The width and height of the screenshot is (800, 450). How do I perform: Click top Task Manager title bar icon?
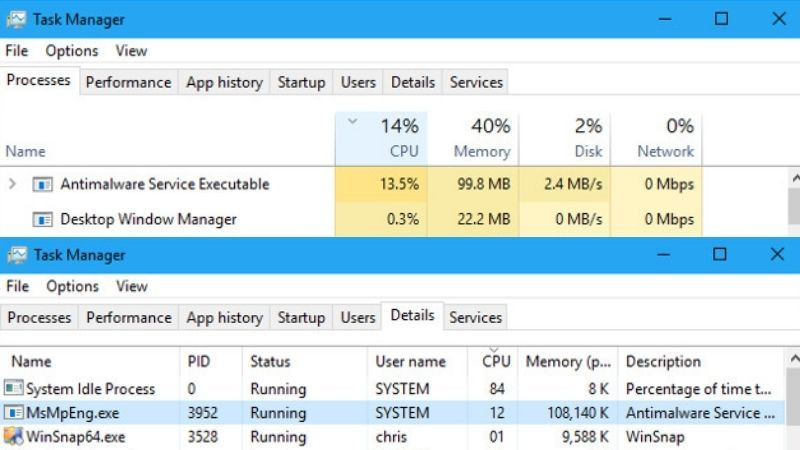(17, 19)
